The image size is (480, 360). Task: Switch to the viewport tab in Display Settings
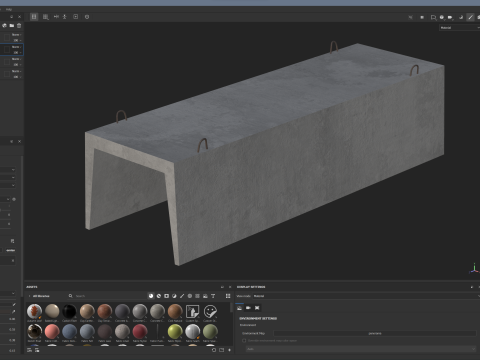point(257,308)
